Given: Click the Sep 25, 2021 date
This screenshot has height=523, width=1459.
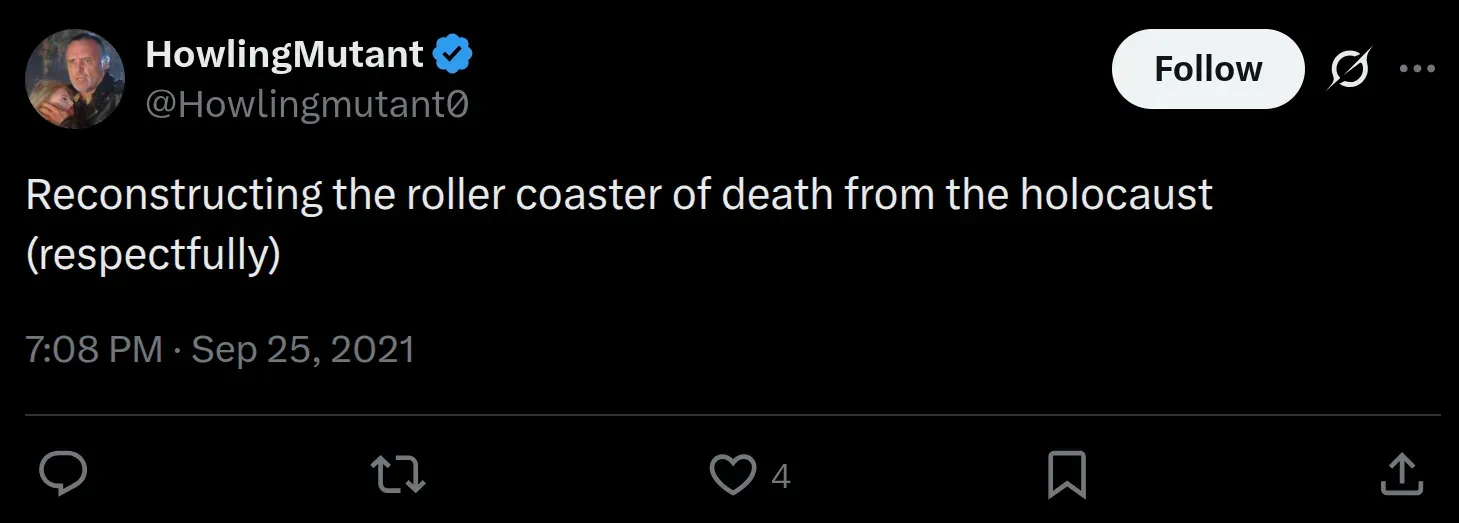Looking at the screenshot, I should click(x=303, y=349).
